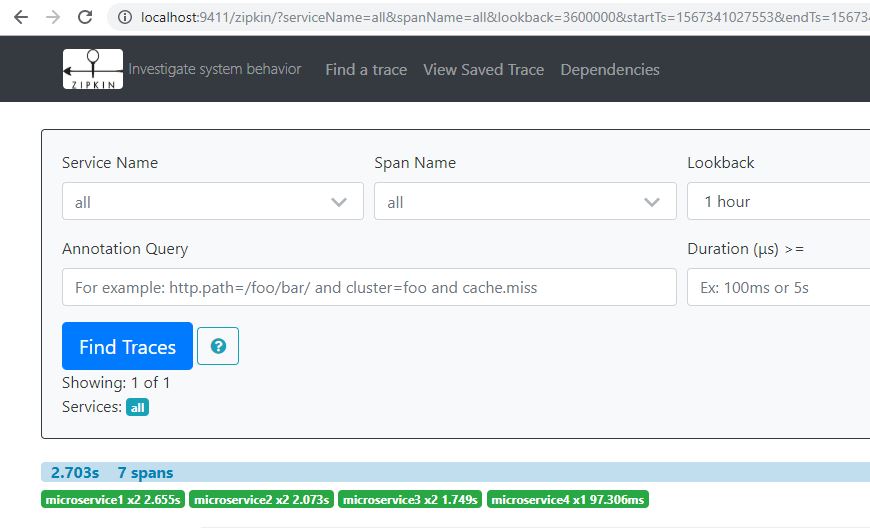Click the Lookback label
The height and width of the screenshot is (530, 870).
[721, 163]
